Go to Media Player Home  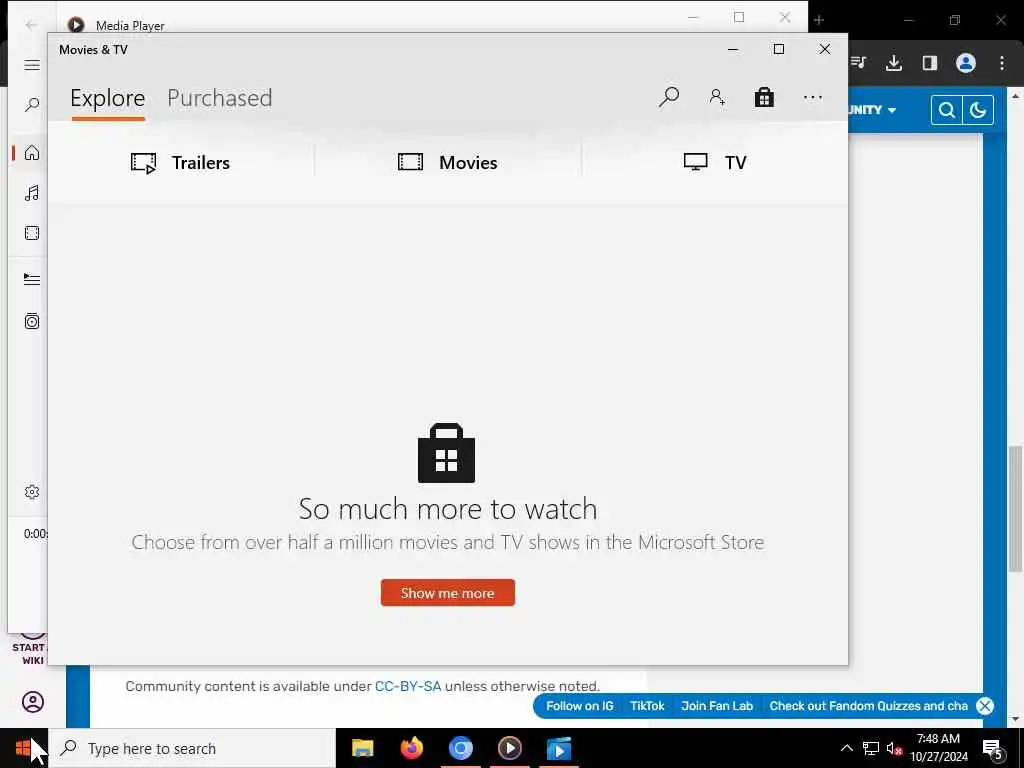(31, 153)
